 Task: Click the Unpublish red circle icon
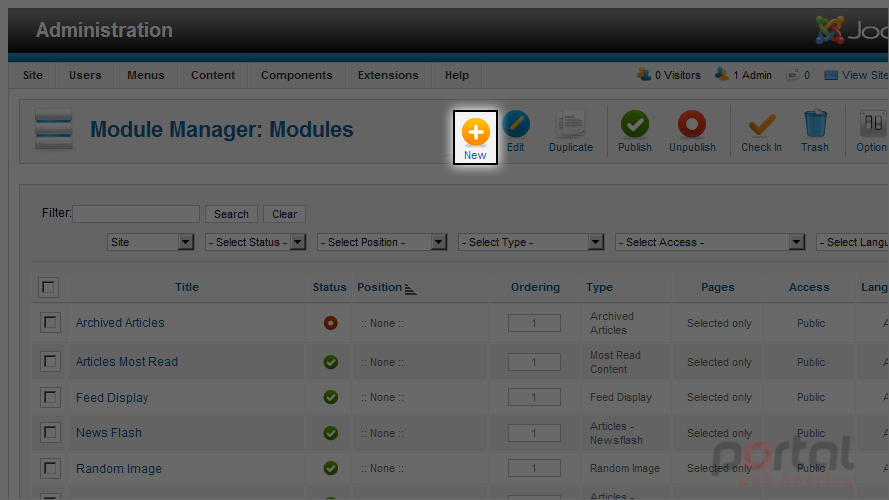point(692,124)
